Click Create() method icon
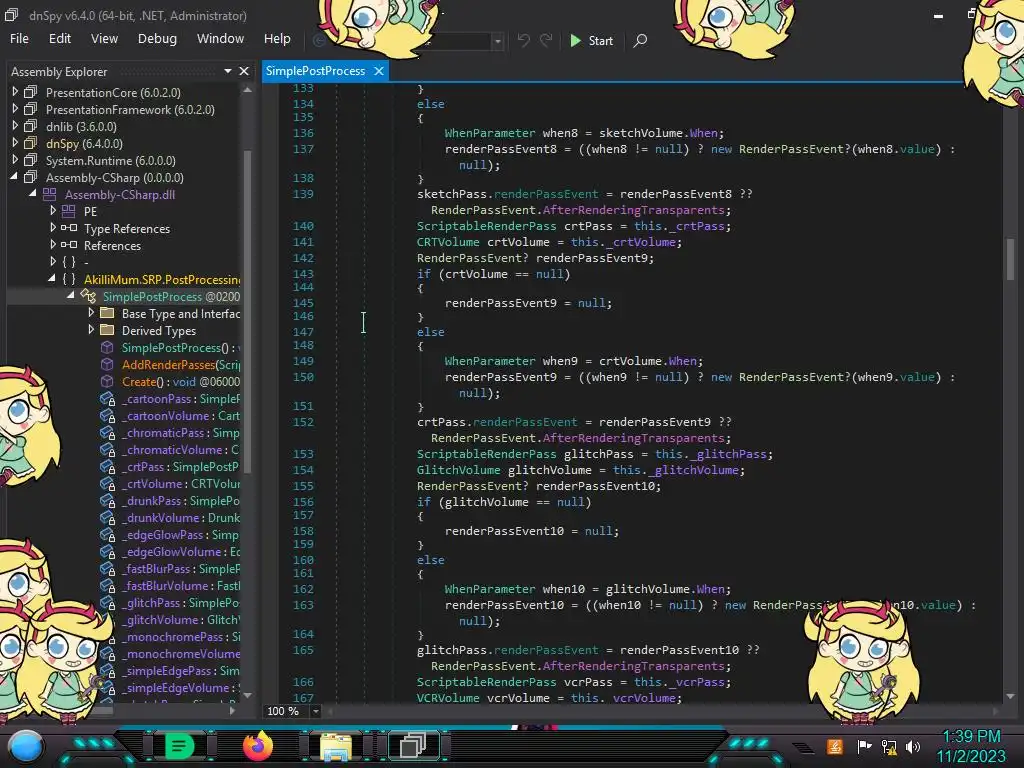1024x768 pixels. (107, 381)
